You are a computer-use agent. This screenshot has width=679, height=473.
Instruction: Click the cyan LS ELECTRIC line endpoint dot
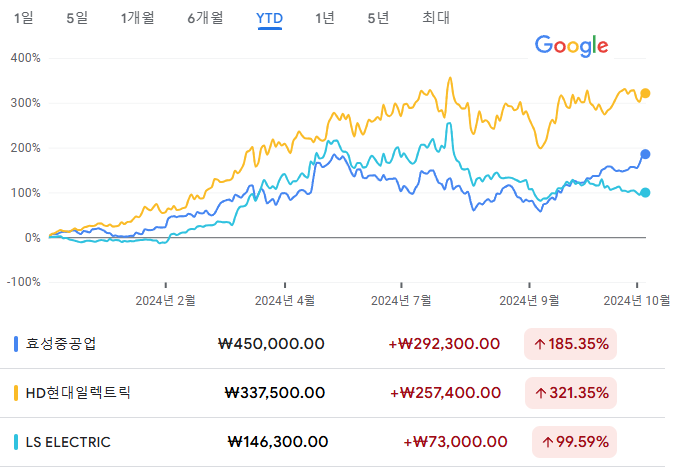645,193
